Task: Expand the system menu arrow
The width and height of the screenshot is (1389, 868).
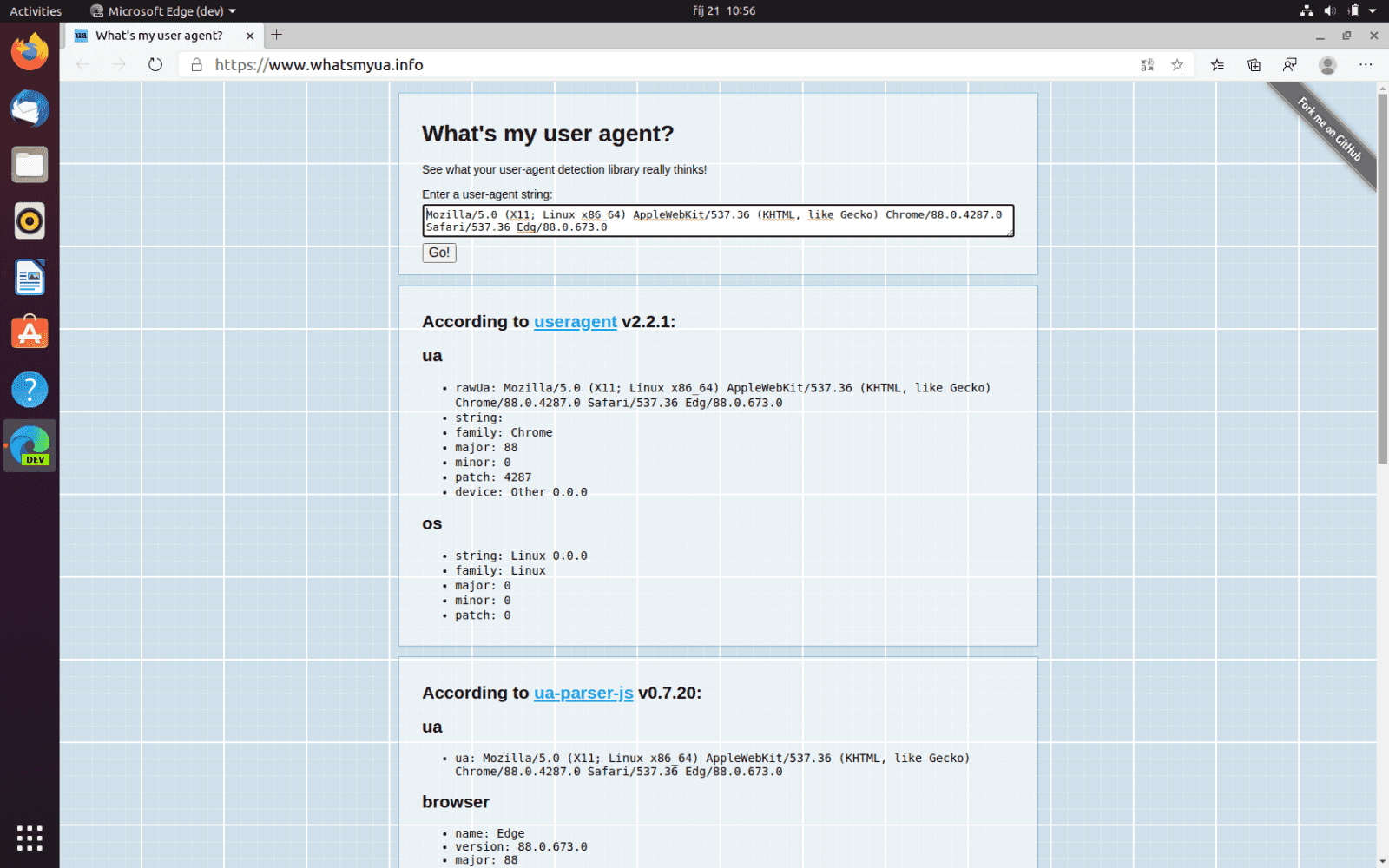Action: pyautogui.click(x=1373, y=11)
